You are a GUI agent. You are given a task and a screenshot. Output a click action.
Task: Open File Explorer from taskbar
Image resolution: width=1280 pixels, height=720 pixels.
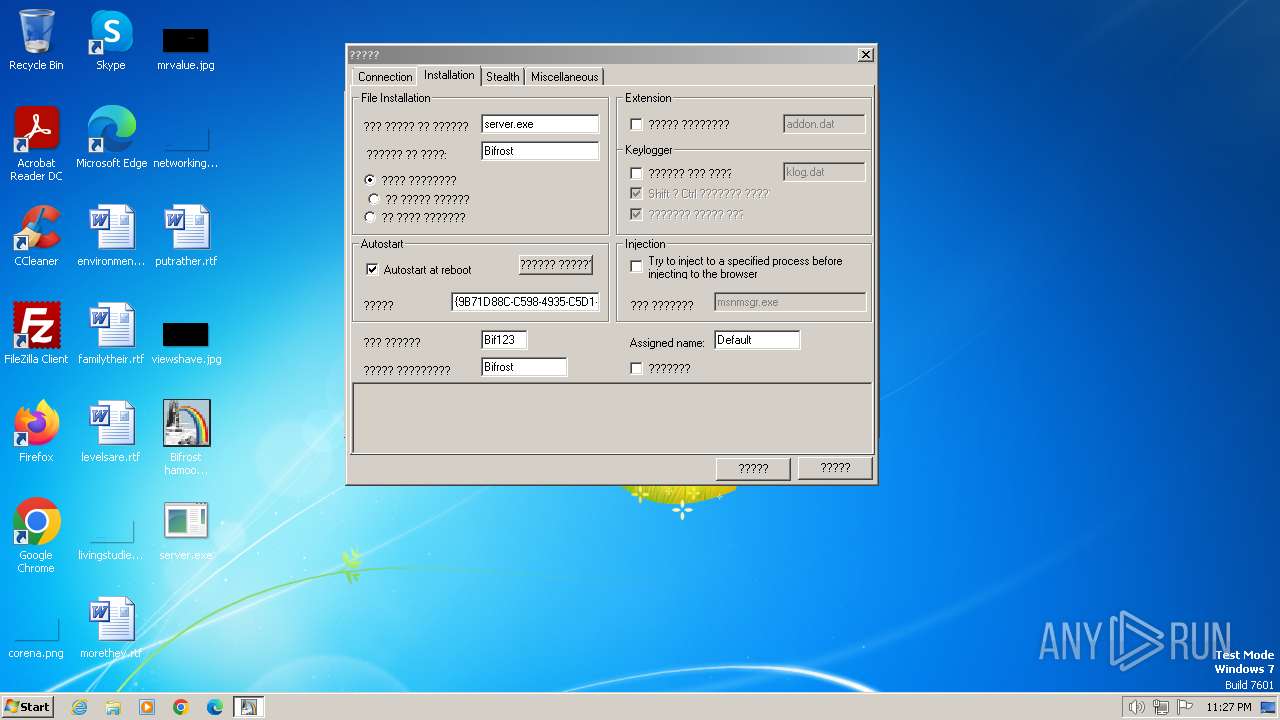pyautogui.click(x=113, y=707)
